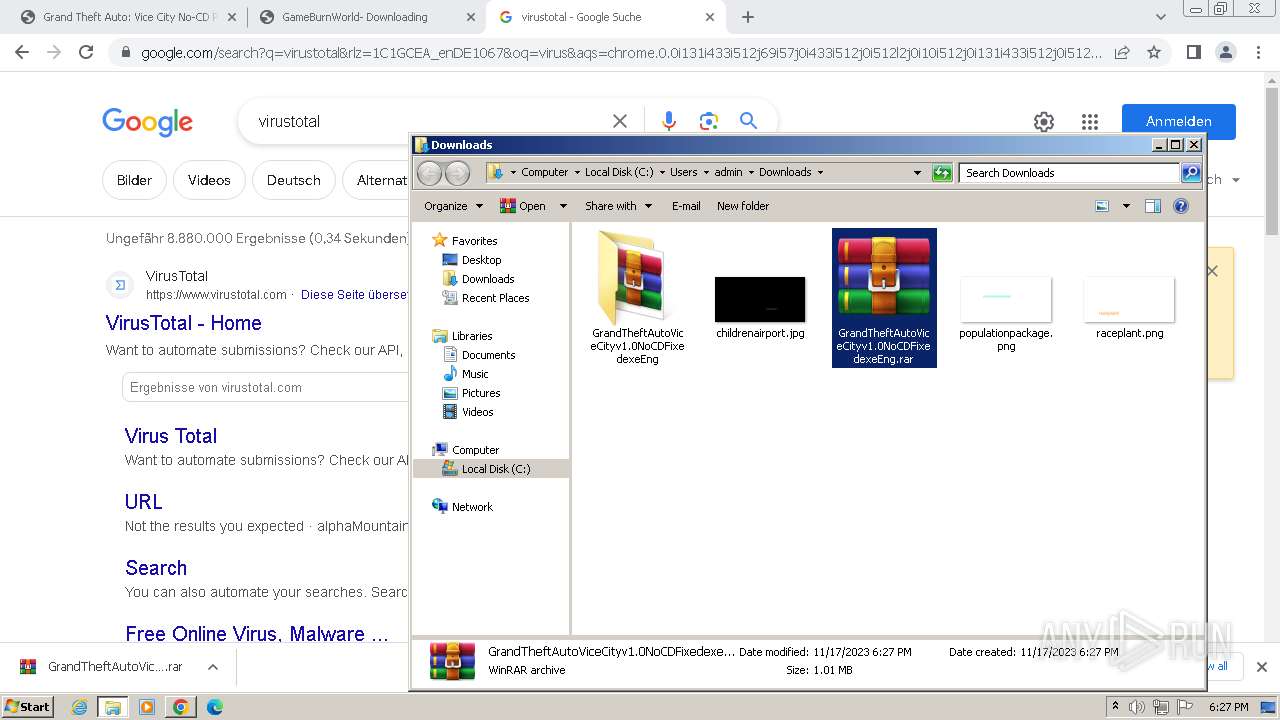
Task: Select childrenairport.jpg thumbnail
Action: pos(760,299)
